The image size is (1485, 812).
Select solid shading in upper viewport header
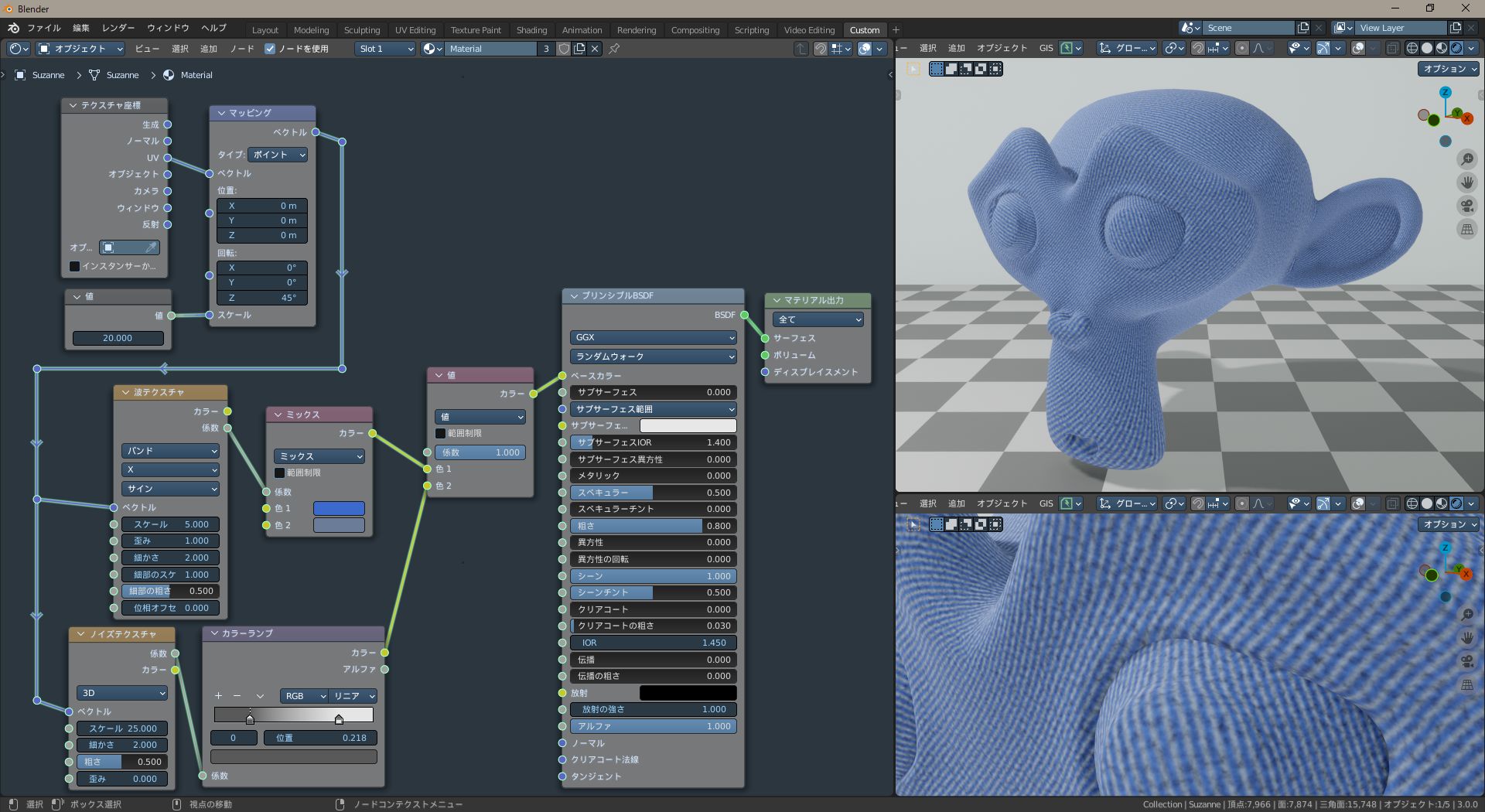point(1427,48)
